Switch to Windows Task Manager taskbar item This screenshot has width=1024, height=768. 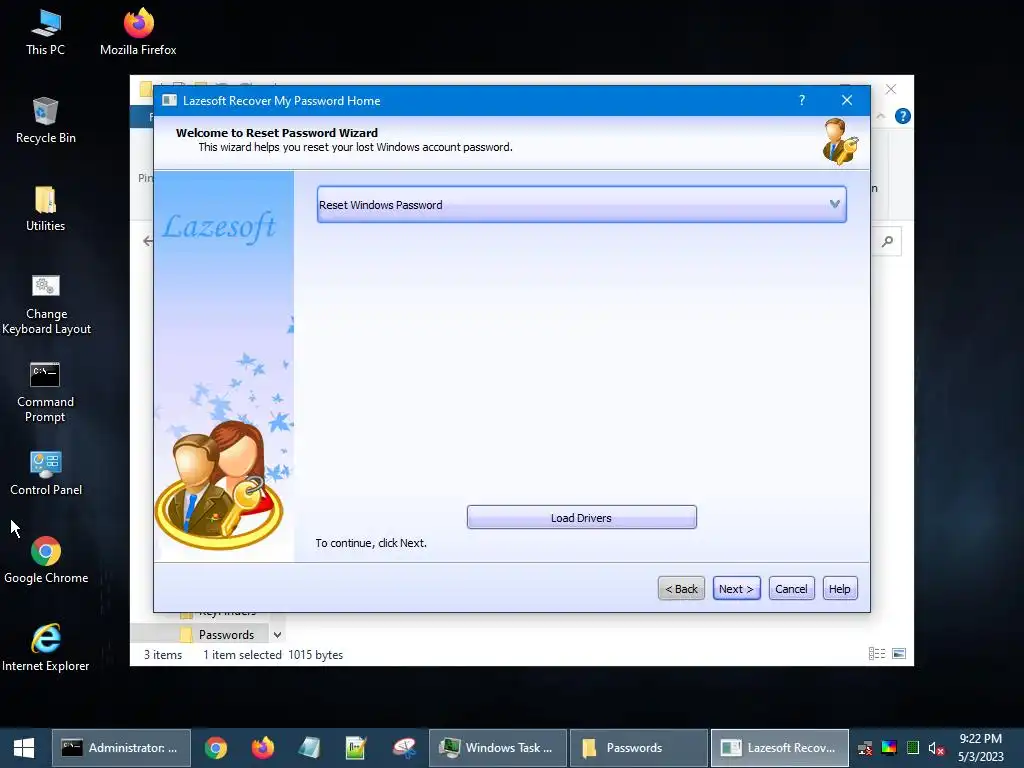(x=498, y=748)
